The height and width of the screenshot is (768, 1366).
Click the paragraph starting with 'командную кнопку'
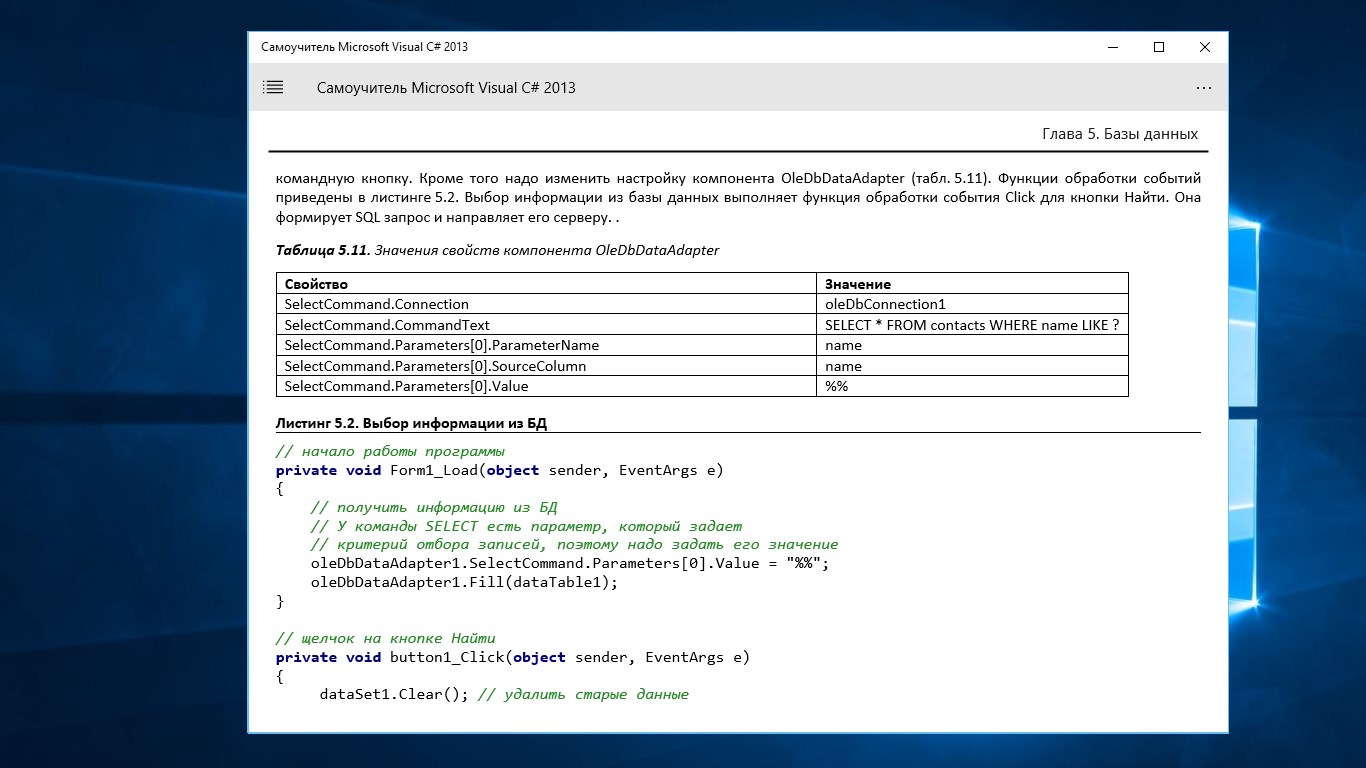pos(738,198)
